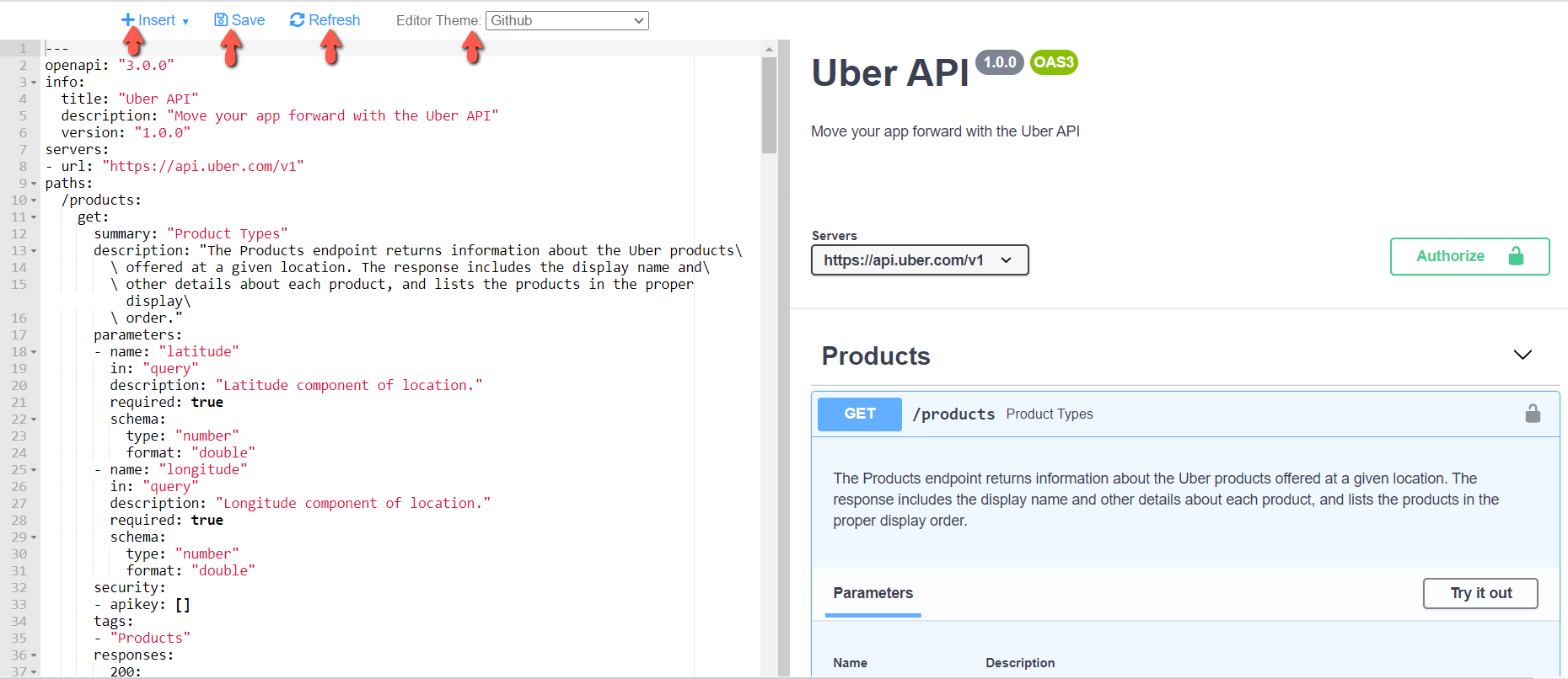The height and width of the screenshot is (679, 1568).
Task: Click the editor scrollbar up arrow
Action: tap(769, 49)
